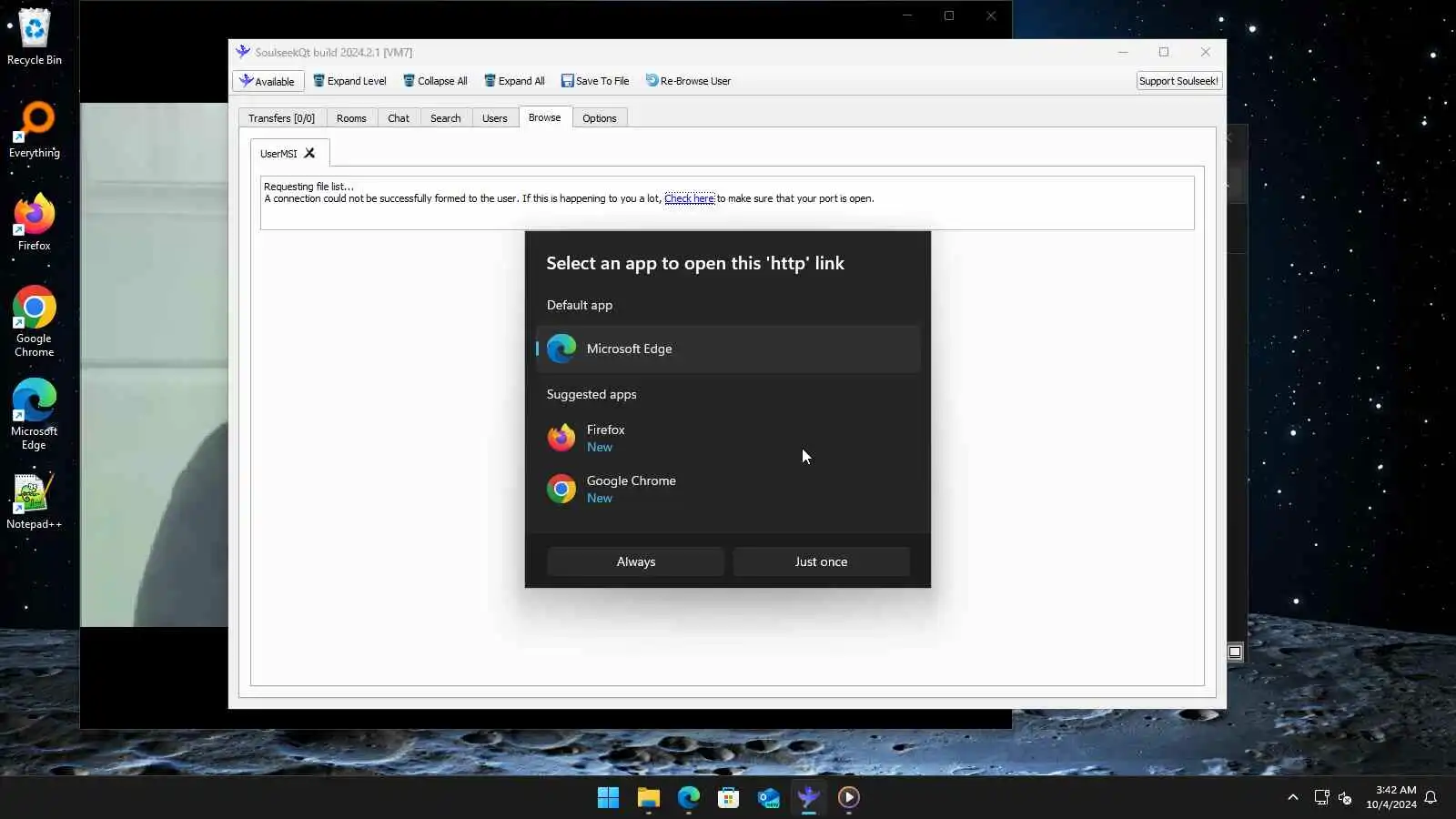Maximize the SoulseekQt window
Image resolution: width=1456 pixels, height=819 pixels.
1164,52
